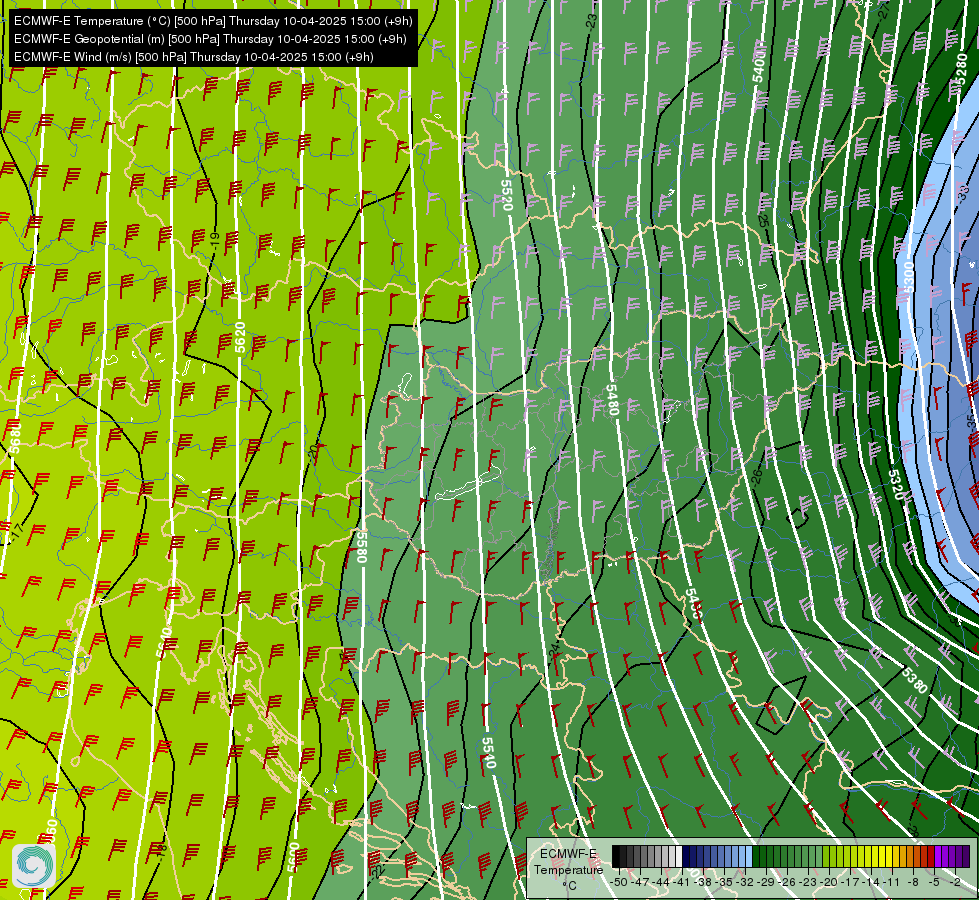Click the 5480 geopotential contour label

point(612,400)
